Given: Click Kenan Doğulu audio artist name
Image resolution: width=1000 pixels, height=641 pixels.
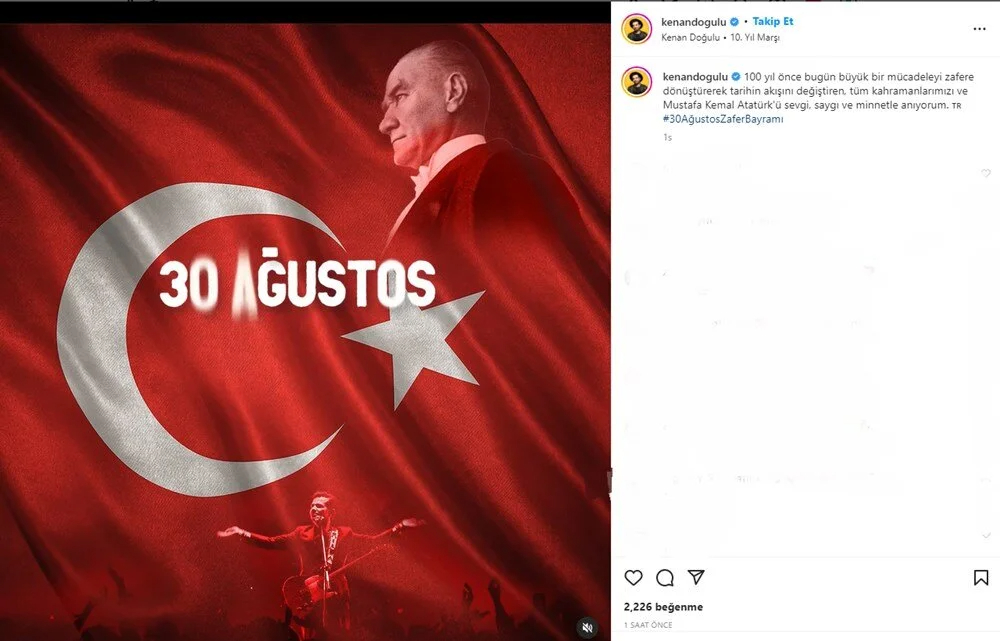Looking at the screenshot, I should [690, 38].
